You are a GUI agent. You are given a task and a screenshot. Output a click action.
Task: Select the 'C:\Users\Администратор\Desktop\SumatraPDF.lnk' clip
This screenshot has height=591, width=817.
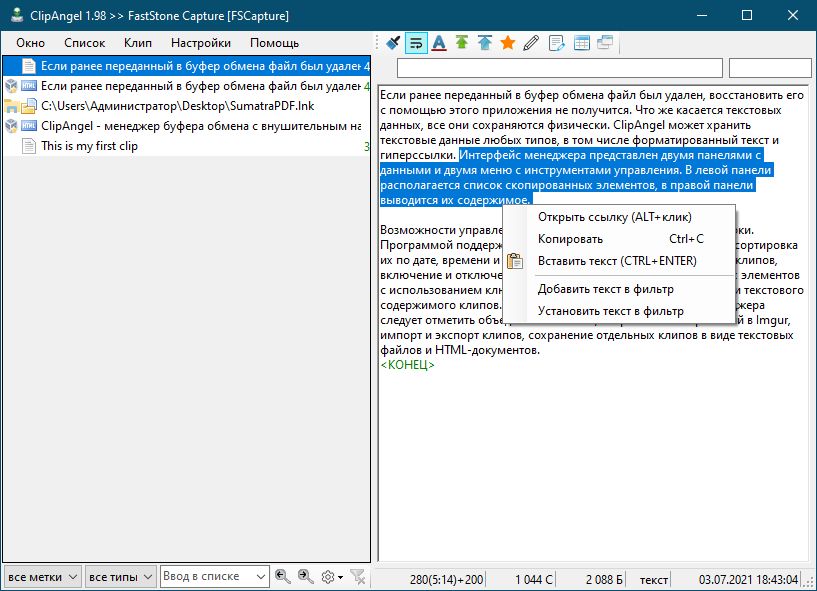[x=187, y=106]
